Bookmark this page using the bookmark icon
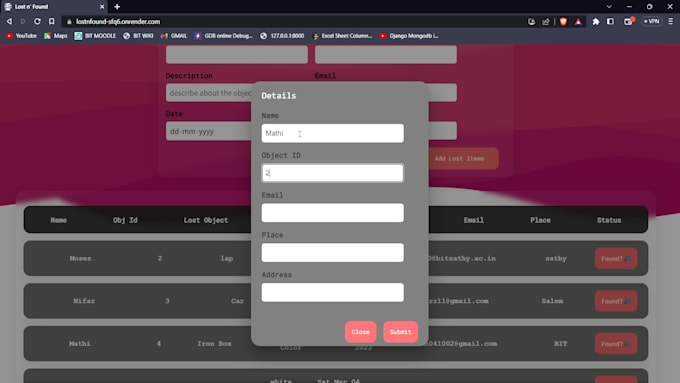The height and width of the screenshot is (383, 680). point(52,21)
